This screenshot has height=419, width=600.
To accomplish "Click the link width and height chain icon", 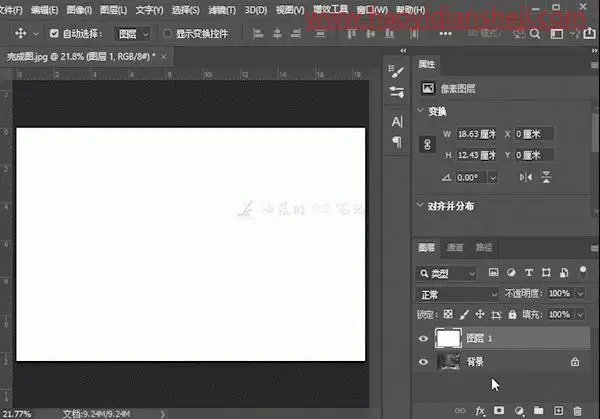I will pos(427,144).
